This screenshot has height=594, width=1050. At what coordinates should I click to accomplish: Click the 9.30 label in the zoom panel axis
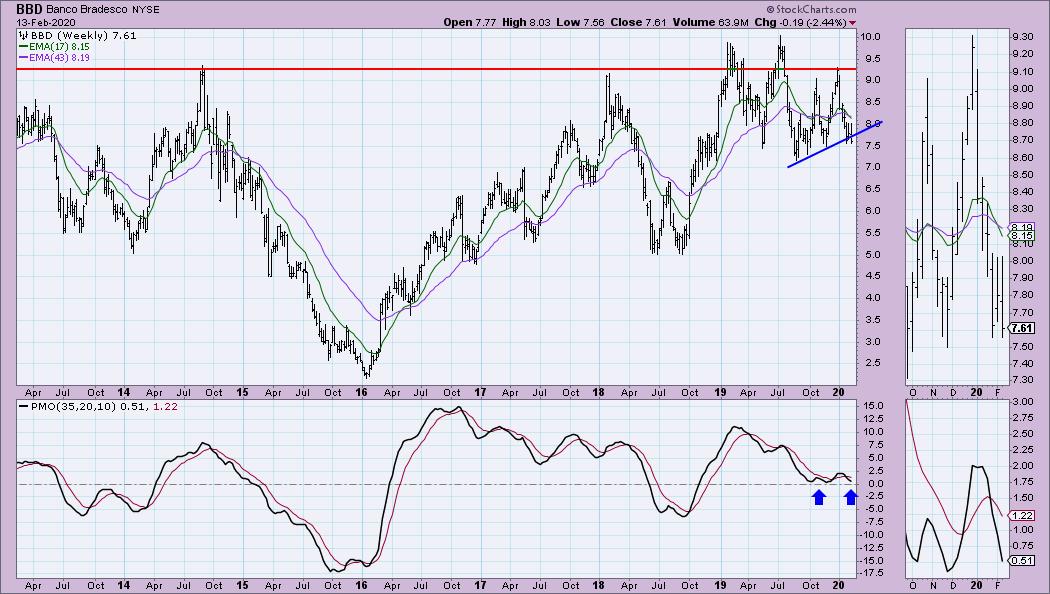1021,36
